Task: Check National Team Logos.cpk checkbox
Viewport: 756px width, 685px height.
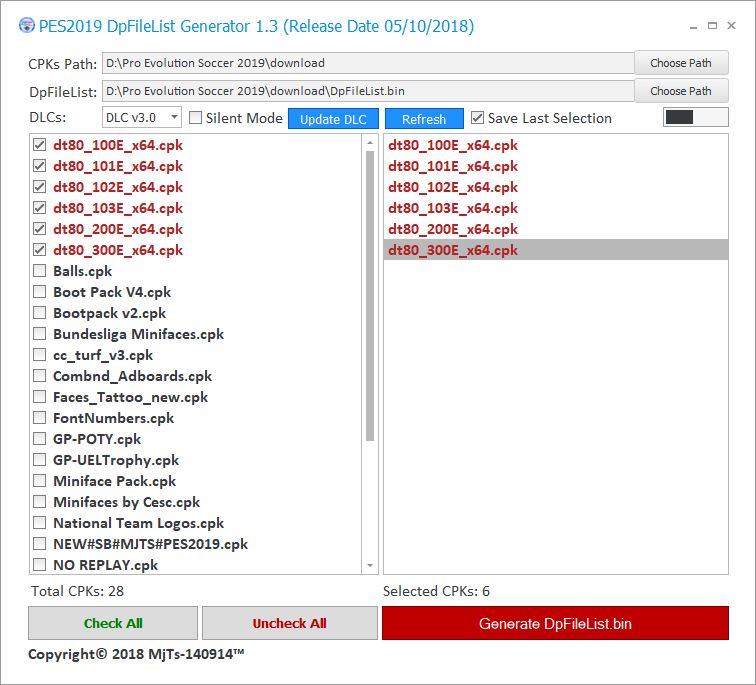Action: coord(40,523)
